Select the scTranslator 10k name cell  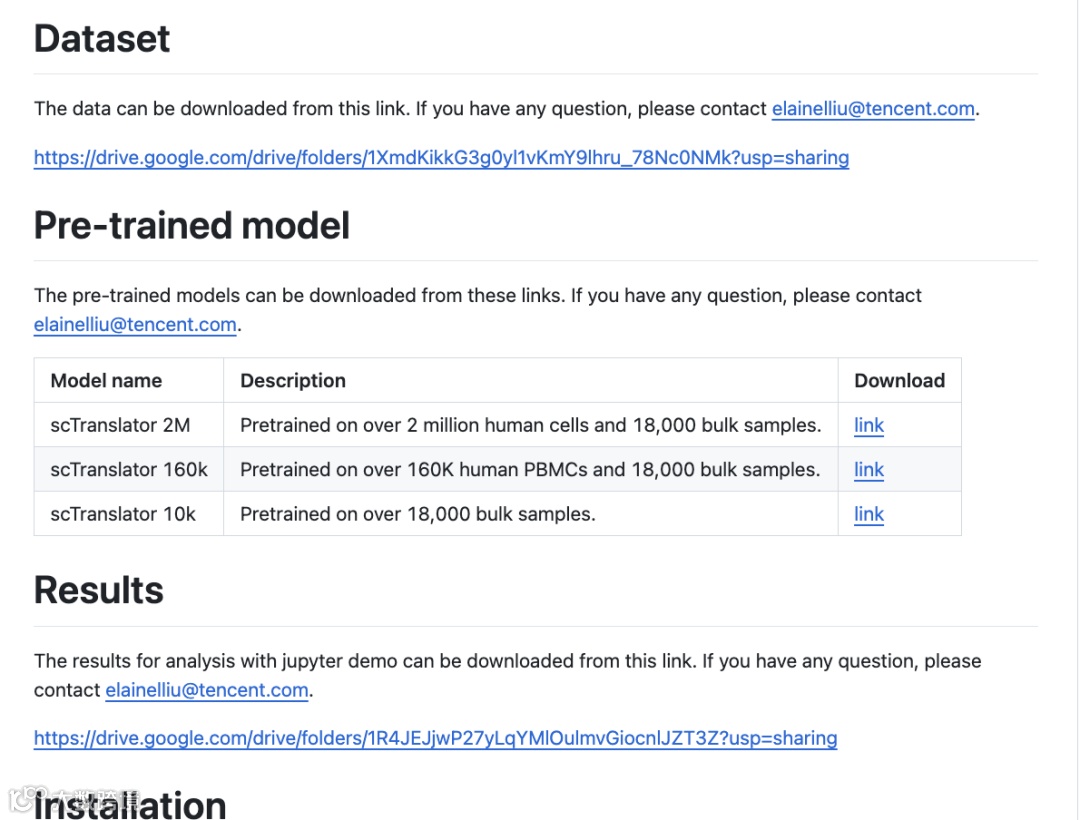123,515
